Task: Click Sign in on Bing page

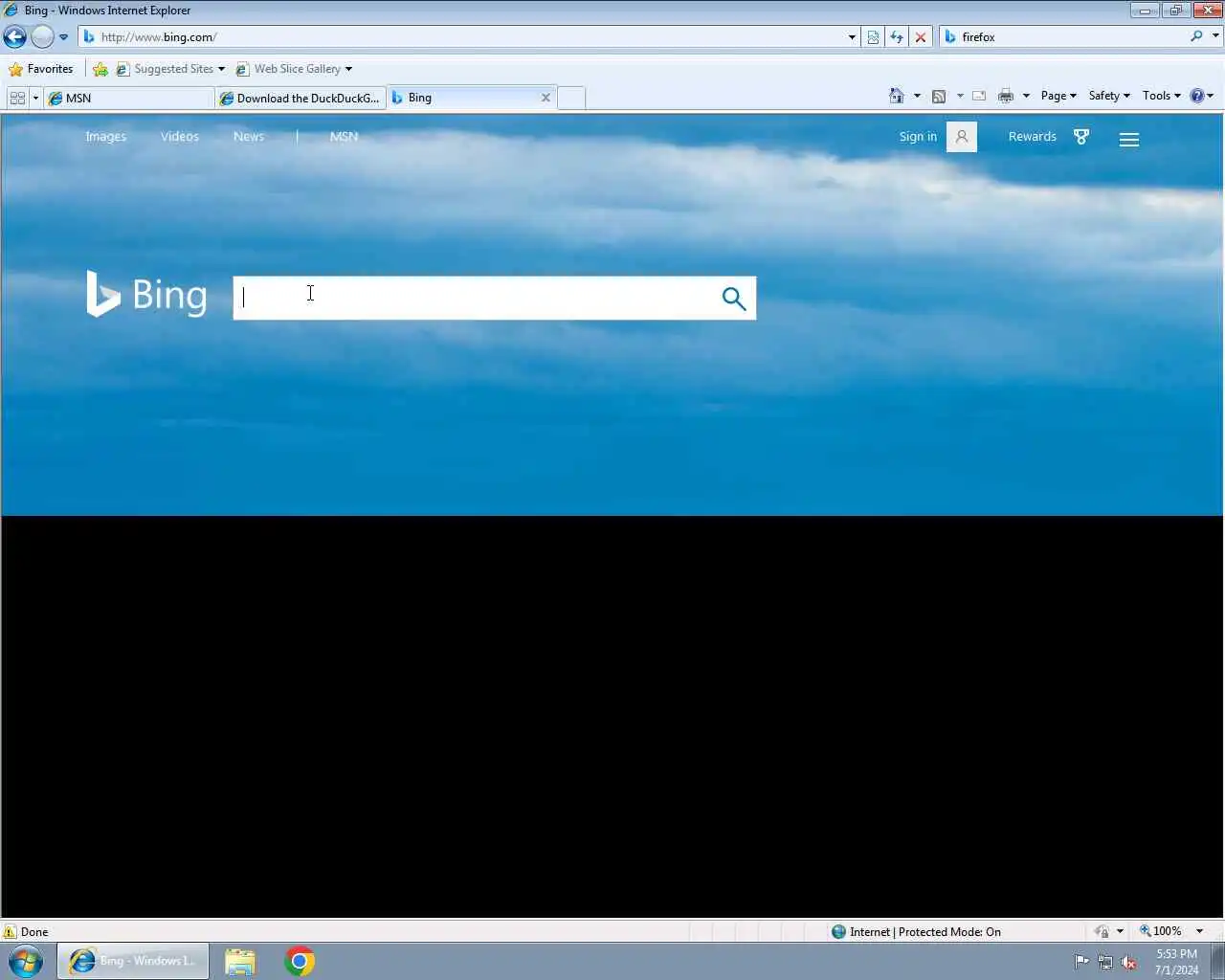Action: (x=918, y=137)
